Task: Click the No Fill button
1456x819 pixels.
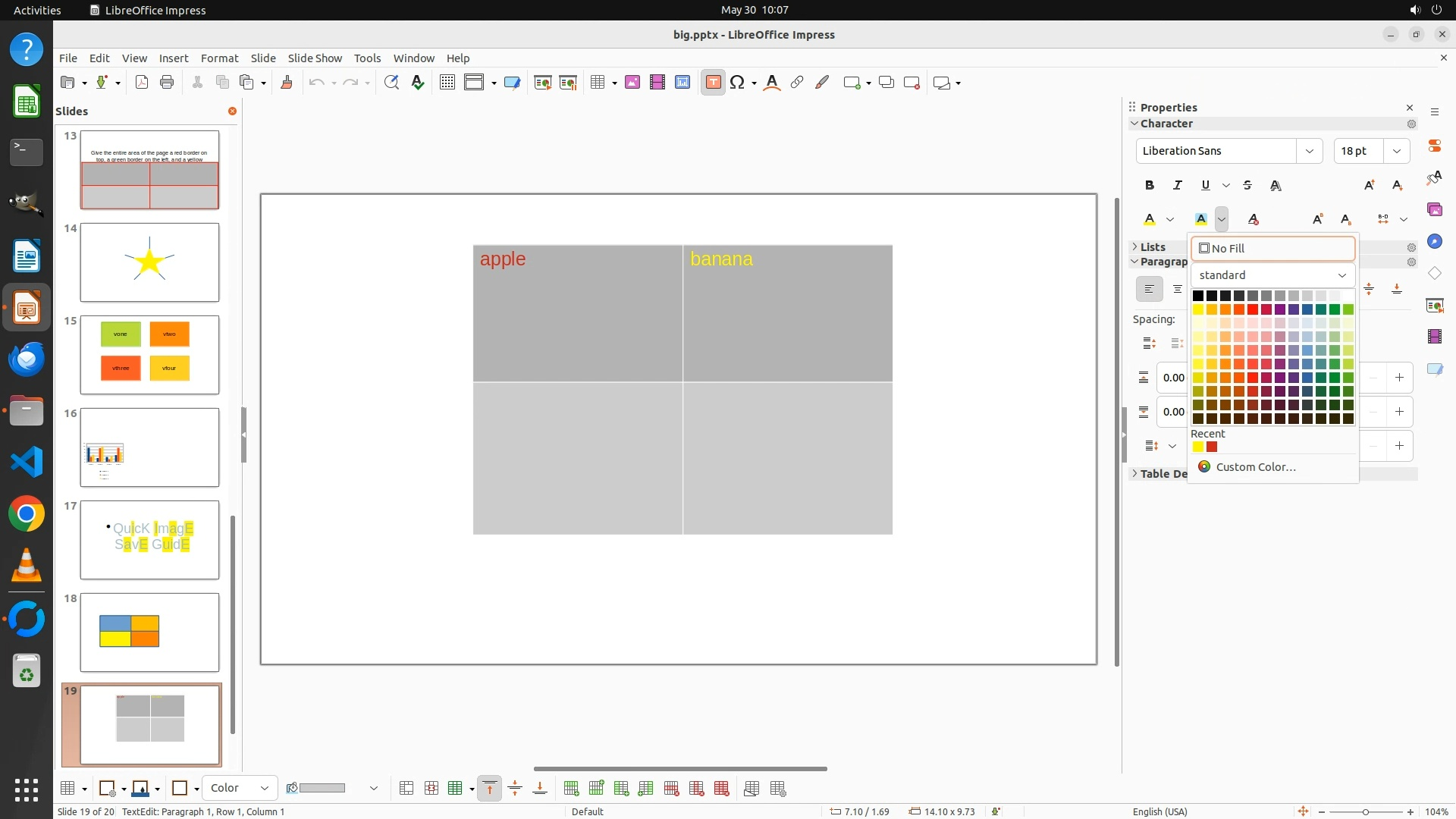Action: (x=1272, y=248)
